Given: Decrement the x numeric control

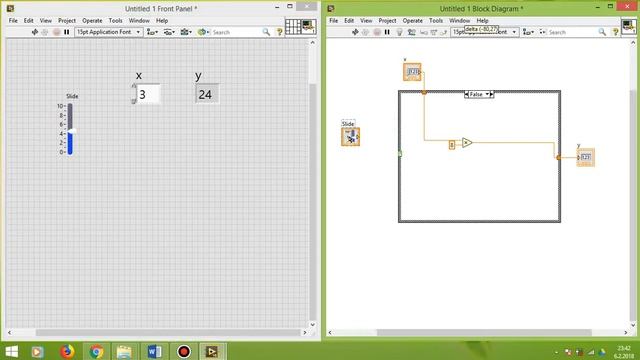Looking at the screenshot, I should pyautogui.click(x=133, y=100).
